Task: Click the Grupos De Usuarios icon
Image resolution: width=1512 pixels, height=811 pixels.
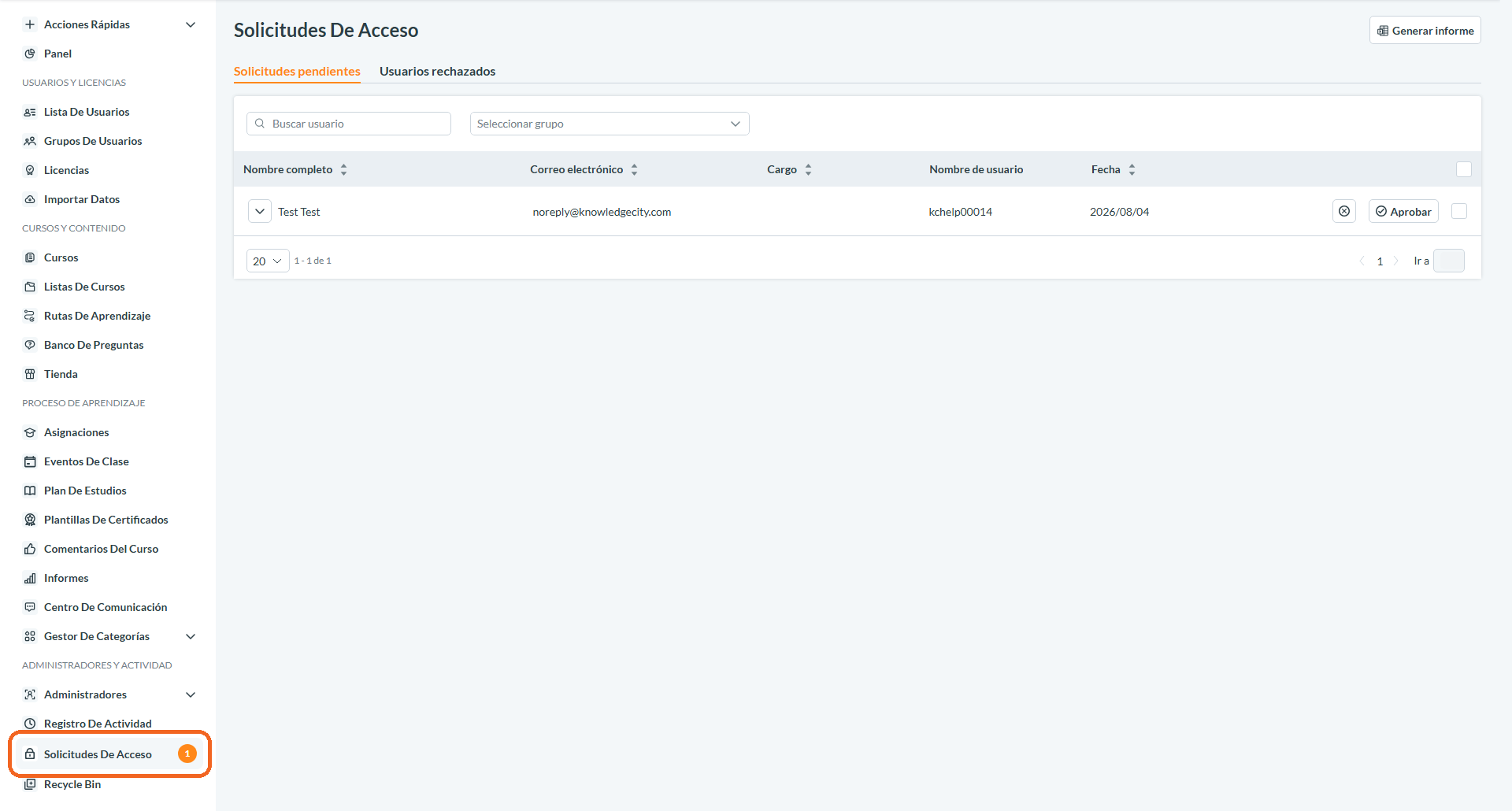Action: pyautogui.click(x=30, y=141)
